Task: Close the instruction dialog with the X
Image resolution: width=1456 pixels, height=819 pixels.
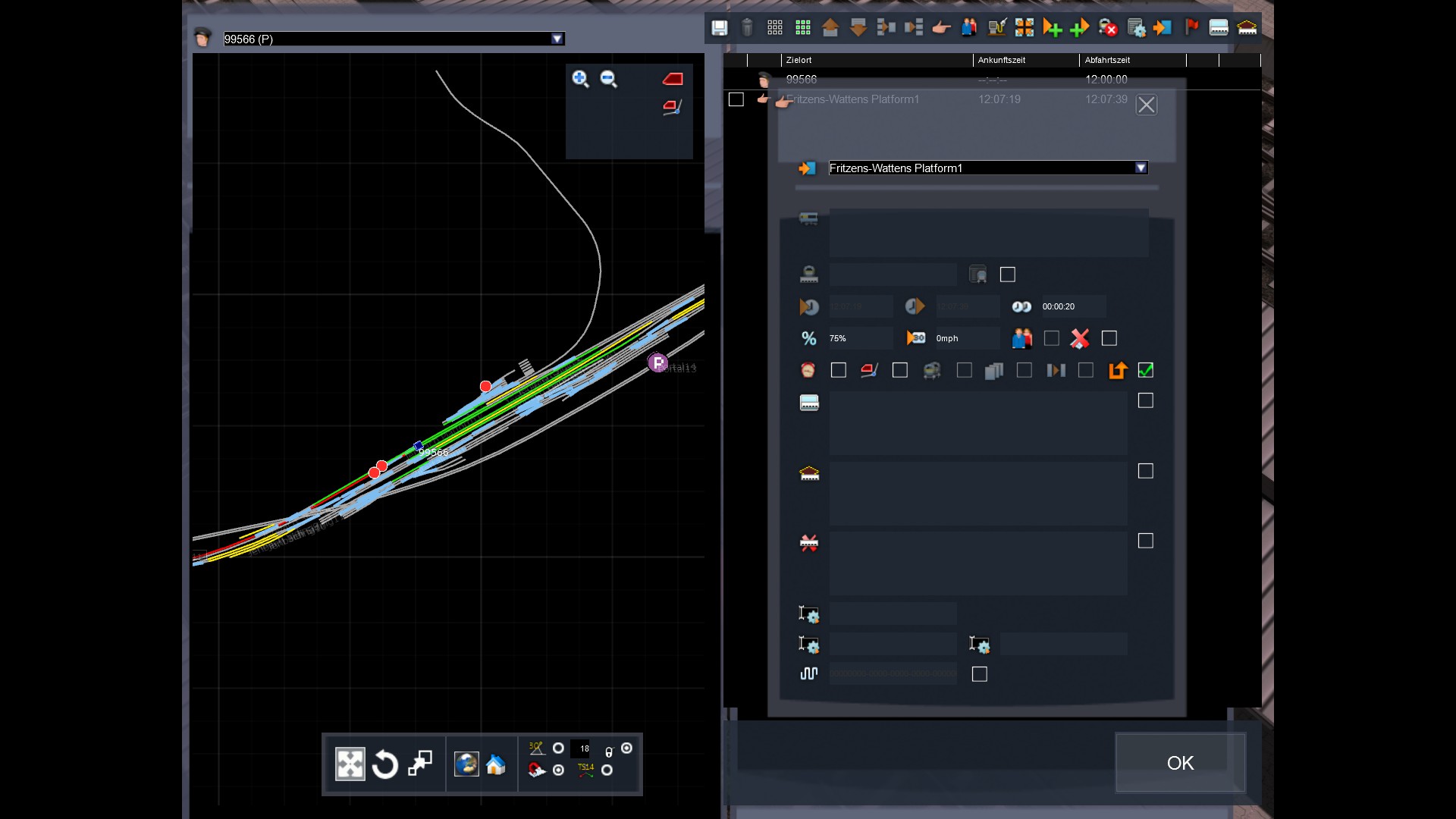Action: [1147, 105]
